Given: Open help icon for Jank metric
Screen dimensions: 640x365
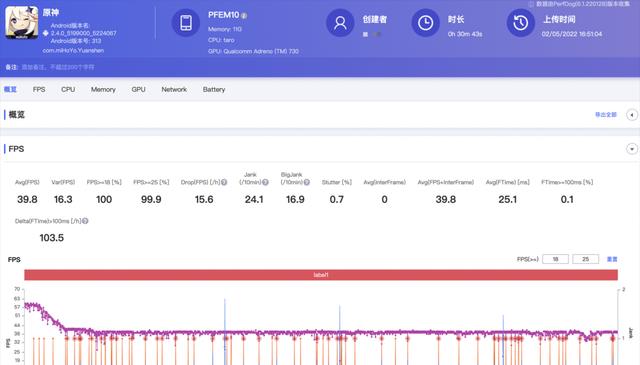Looking at the screenshot, I should point(265,182).
